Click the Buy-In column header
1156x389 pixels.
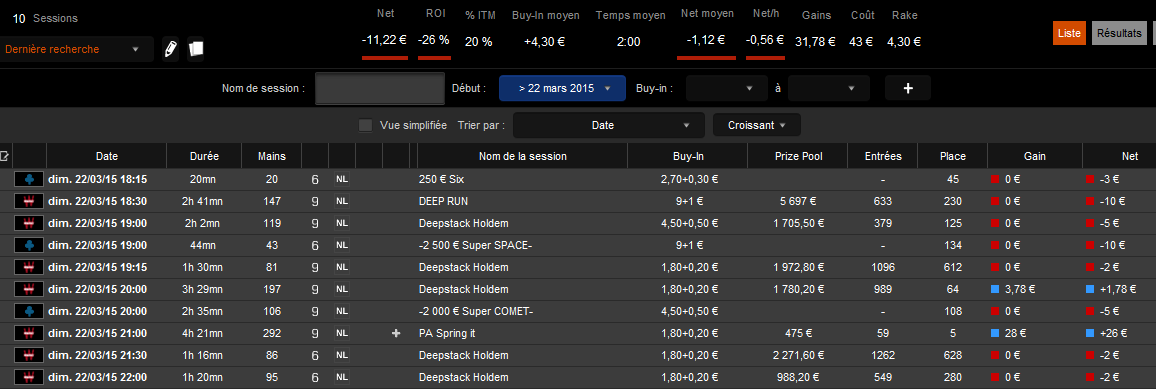(x=687, y=156)
